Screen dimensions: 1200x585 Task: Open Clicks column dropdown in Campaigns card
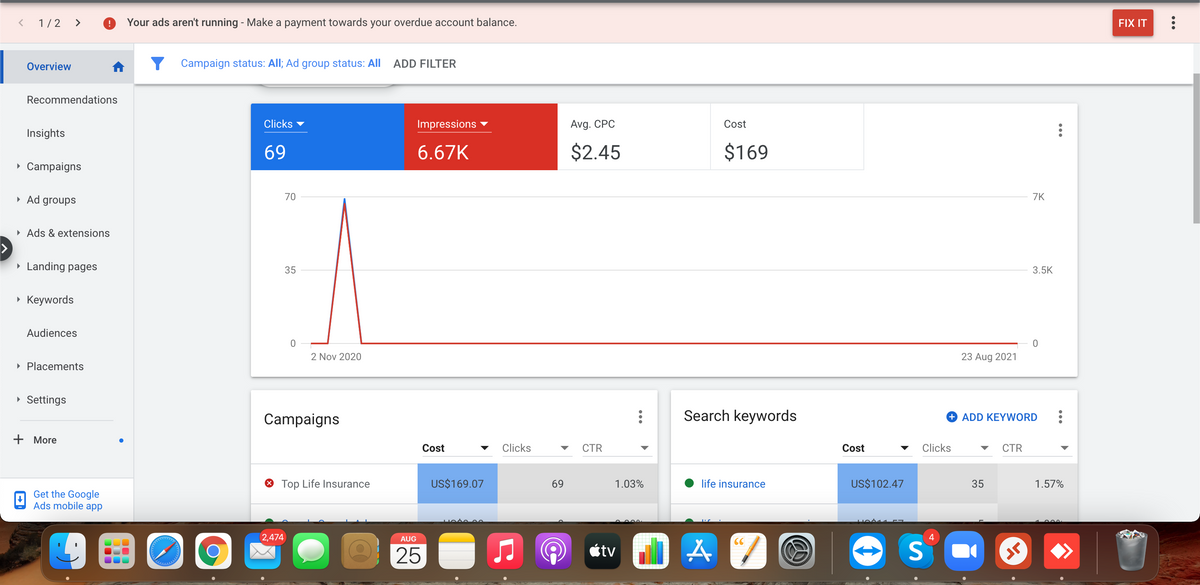pos(565,448)
